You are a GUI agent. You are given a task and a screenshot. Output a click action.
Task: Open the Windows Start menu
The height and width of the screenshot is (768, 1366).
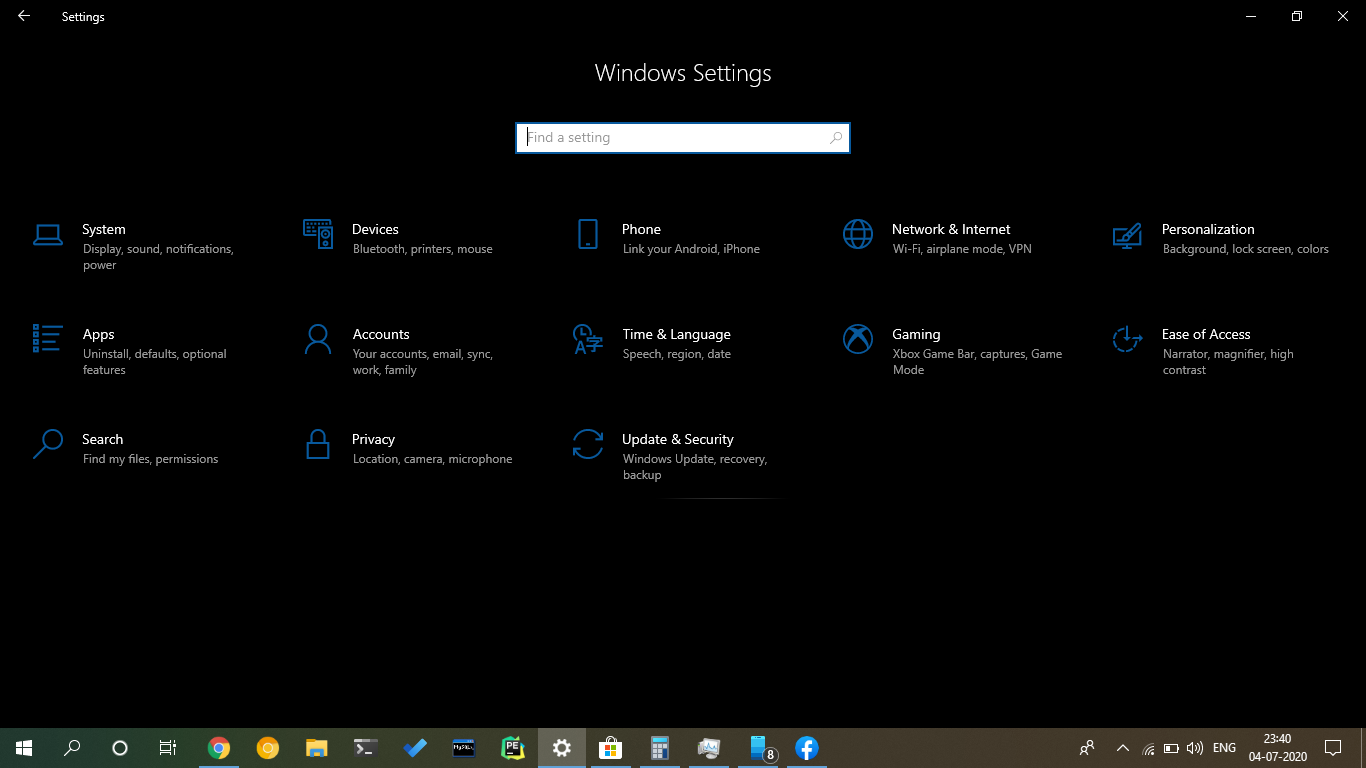pos(24,748)
